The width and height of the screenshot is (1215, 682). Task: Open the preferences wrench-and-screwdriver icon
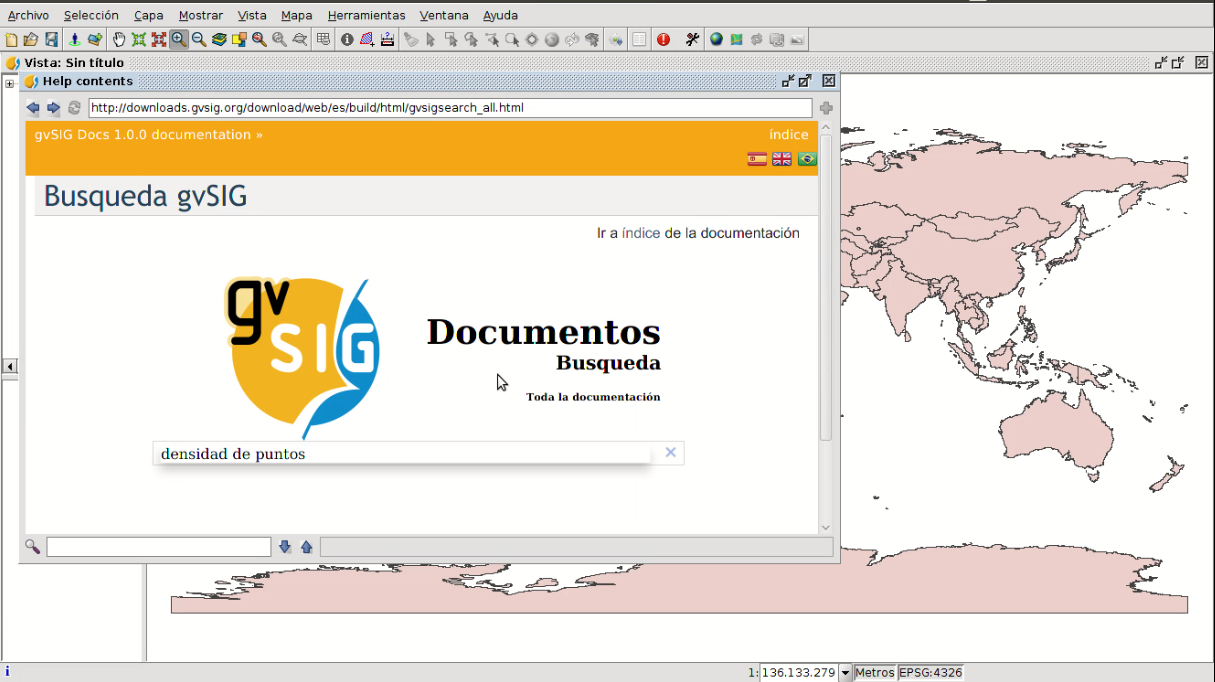692,40
